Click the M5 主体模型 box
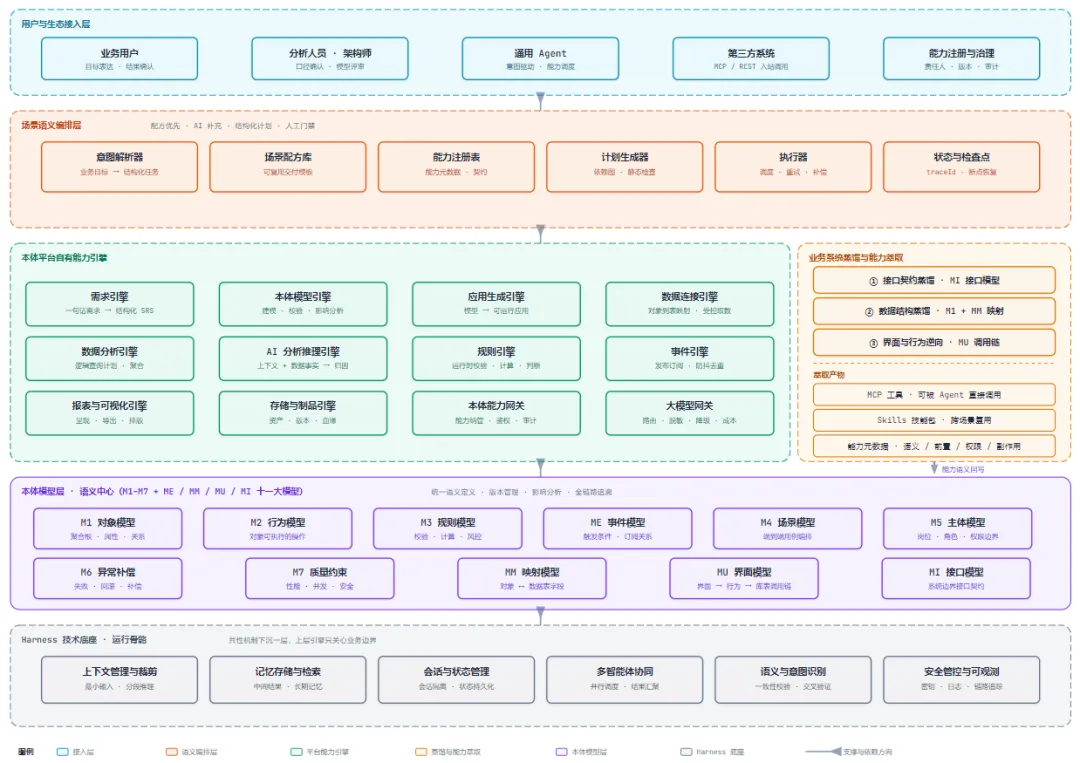This screenshot has width=1080, height=763. click(x=957, y=528)
